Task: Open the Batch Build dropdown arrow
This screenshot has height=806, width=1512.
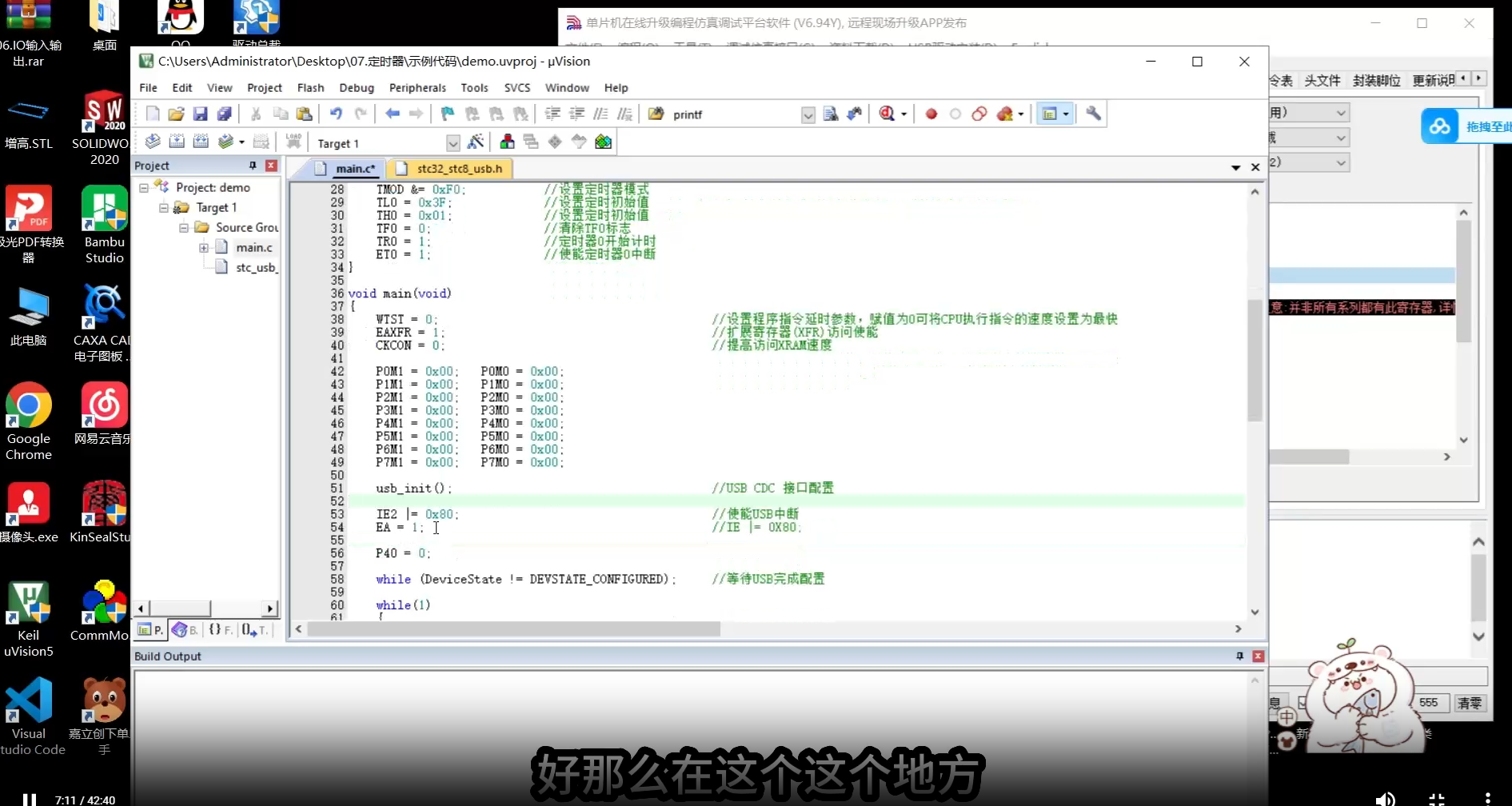Action: (241, 142)
